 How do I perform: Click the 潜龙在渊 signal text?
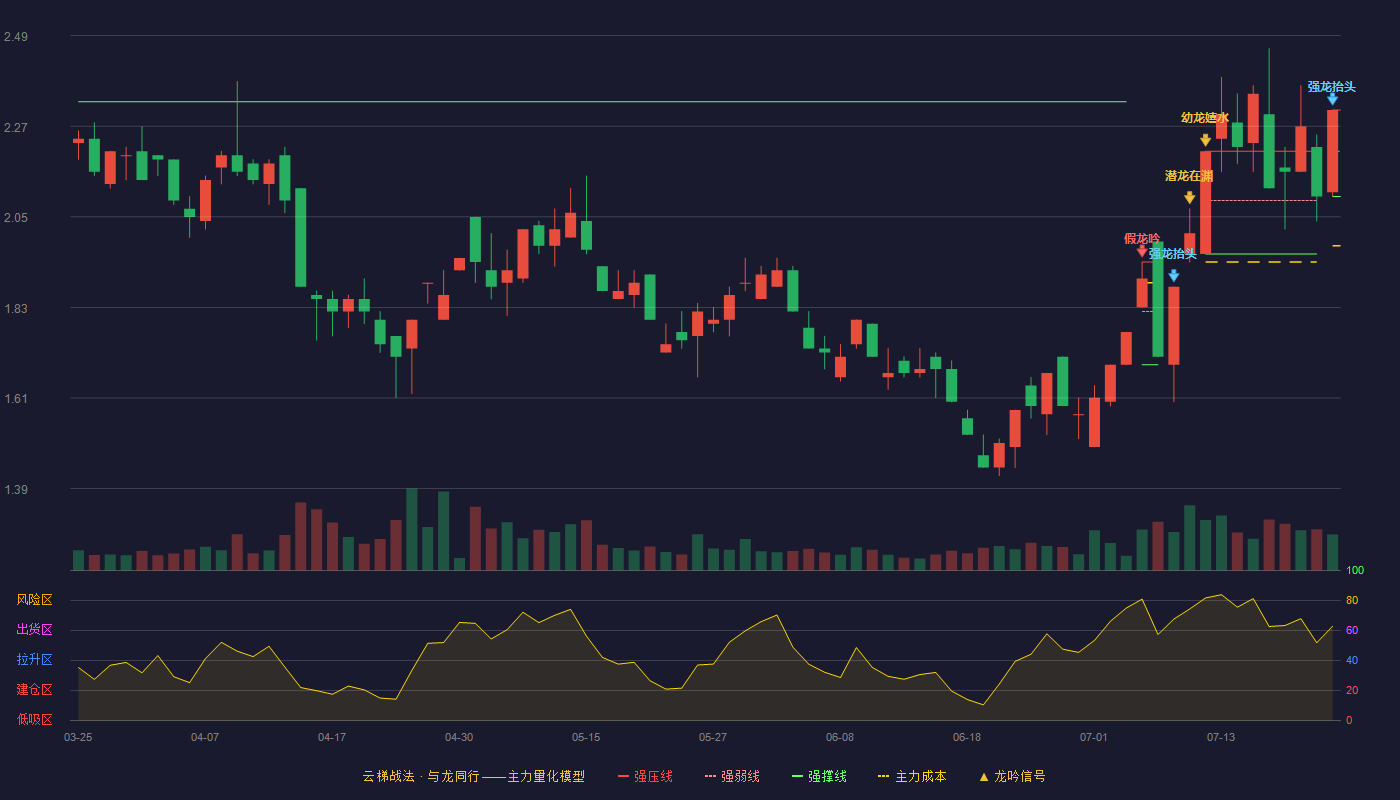1189,176
